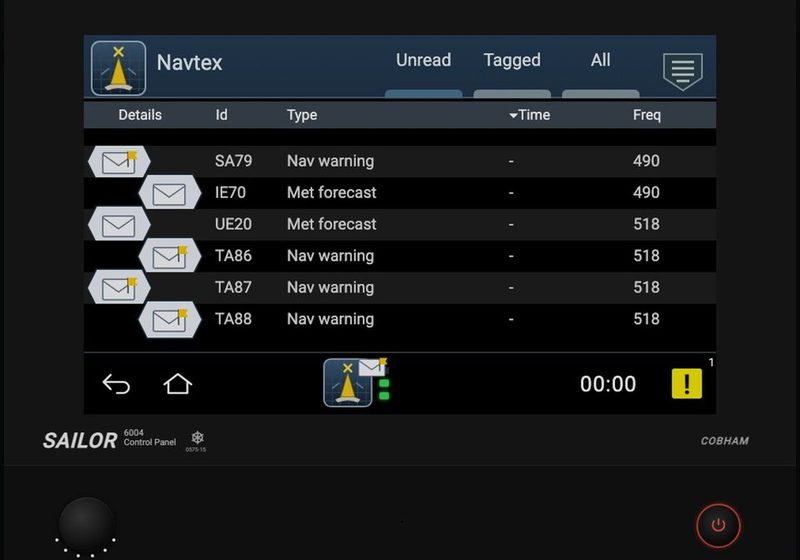The image size is (800, 560).
Task: Click Met forecast type in IE70 row
Action: coord(332,193)
